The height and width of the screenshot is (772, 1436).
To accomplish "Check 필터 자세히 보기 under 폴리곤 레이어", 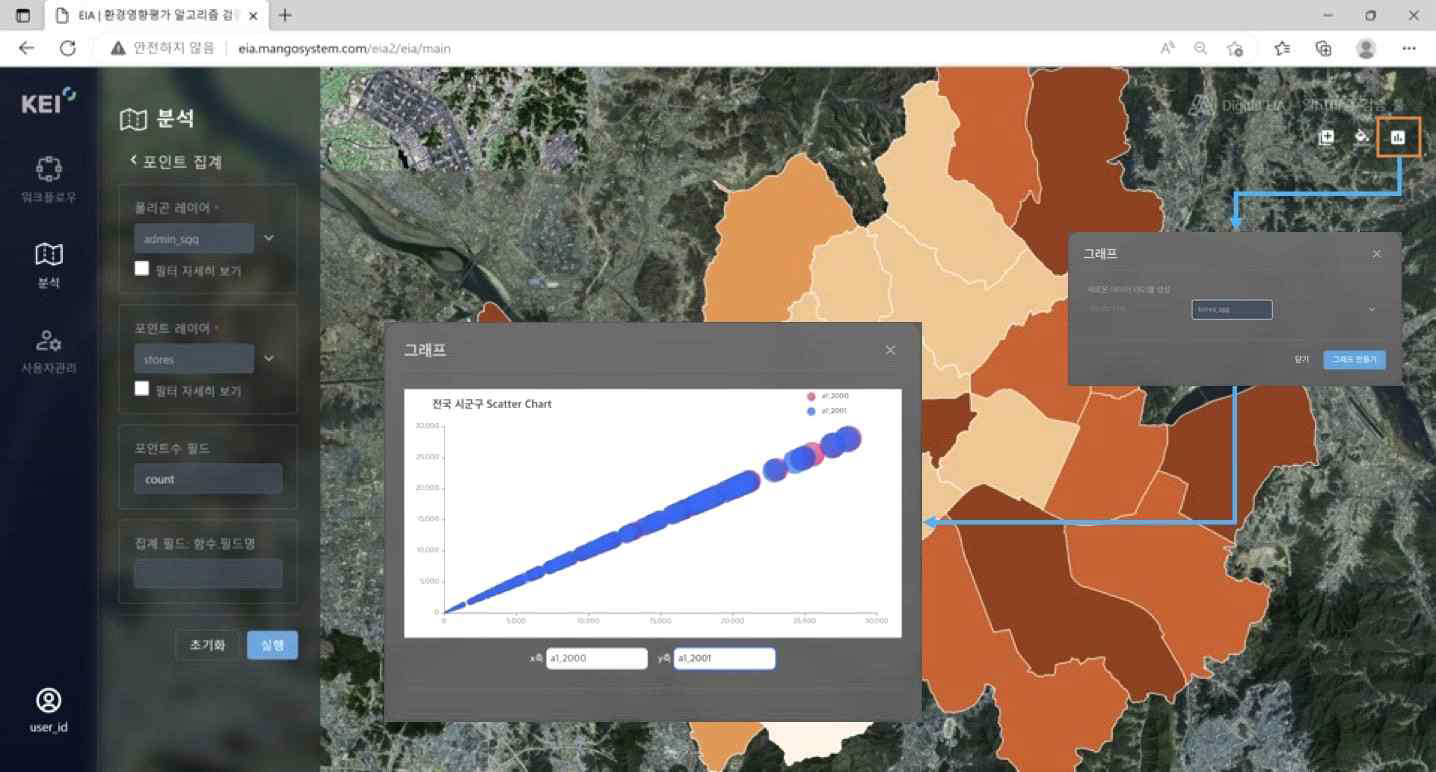I will (142, 269).
